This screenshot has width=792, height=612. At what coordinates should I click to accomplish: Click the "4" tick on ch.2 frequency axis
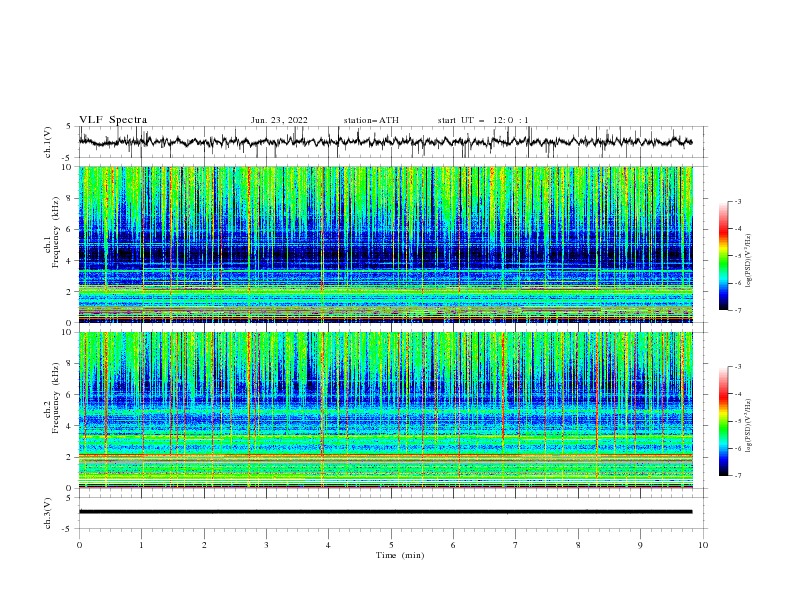70,426
